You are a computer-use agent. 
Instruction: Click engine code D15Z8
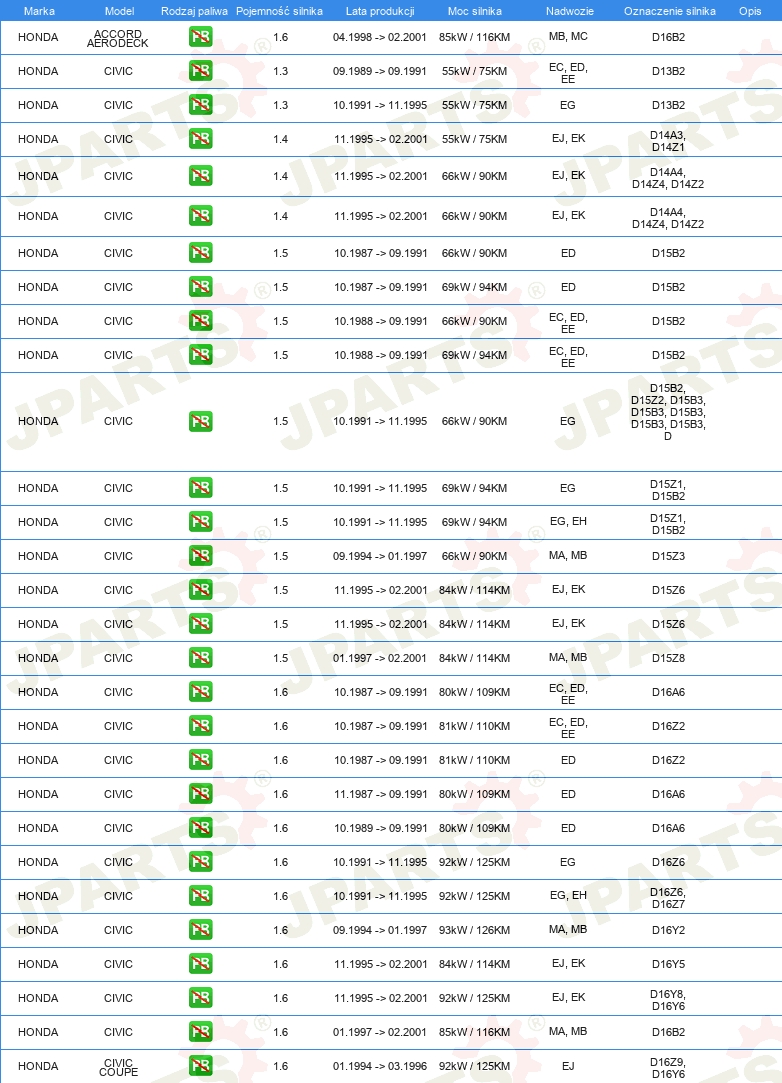(668, 658)
